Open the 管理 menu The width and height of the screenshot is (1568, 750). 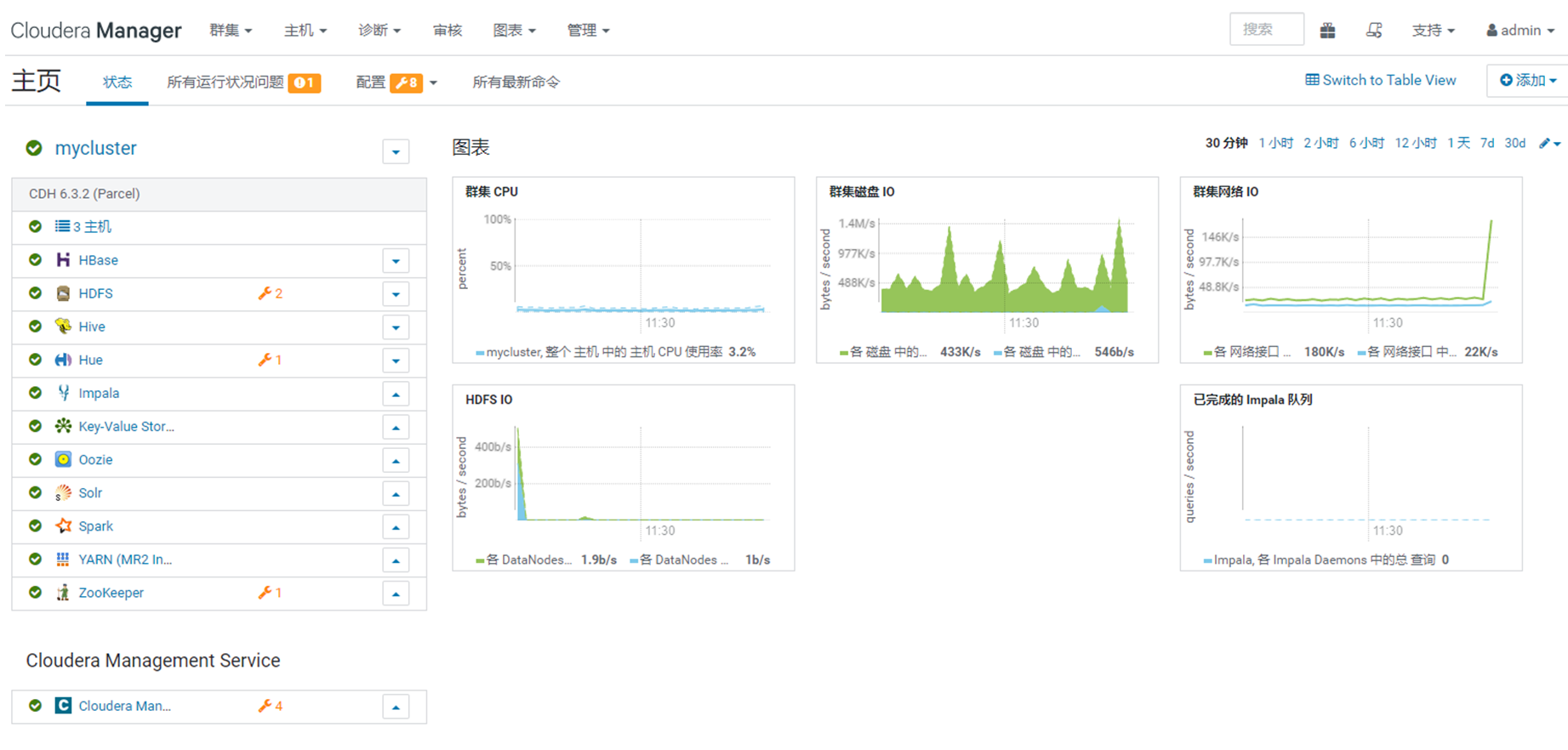(x=588, y=31)
